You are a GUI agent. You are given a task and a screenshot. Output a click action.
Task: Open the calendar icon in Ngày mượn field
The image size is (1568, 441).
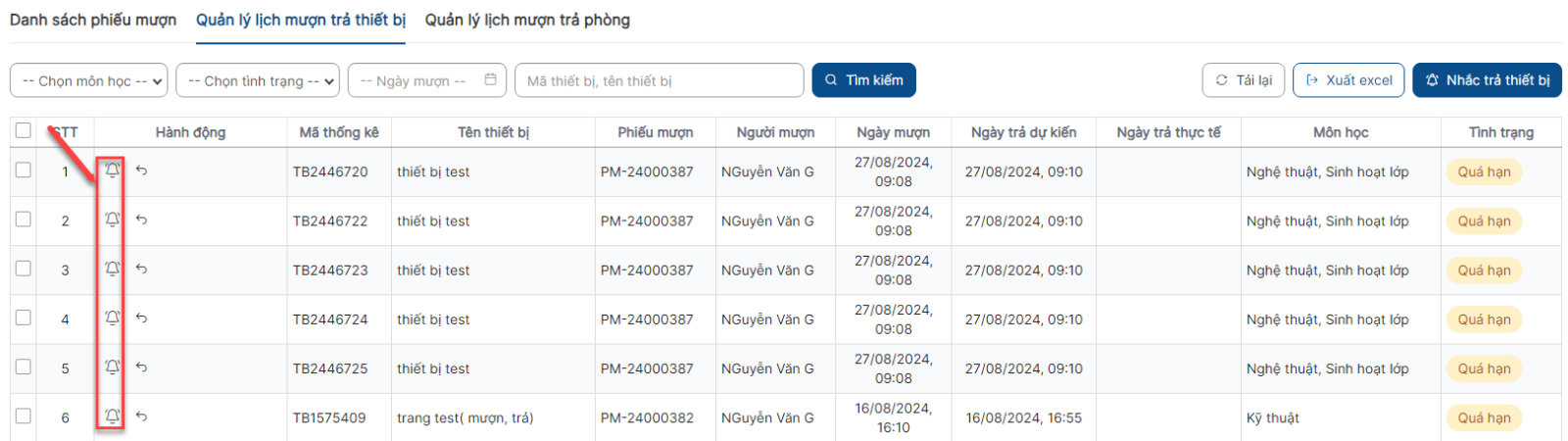(490, 79)
